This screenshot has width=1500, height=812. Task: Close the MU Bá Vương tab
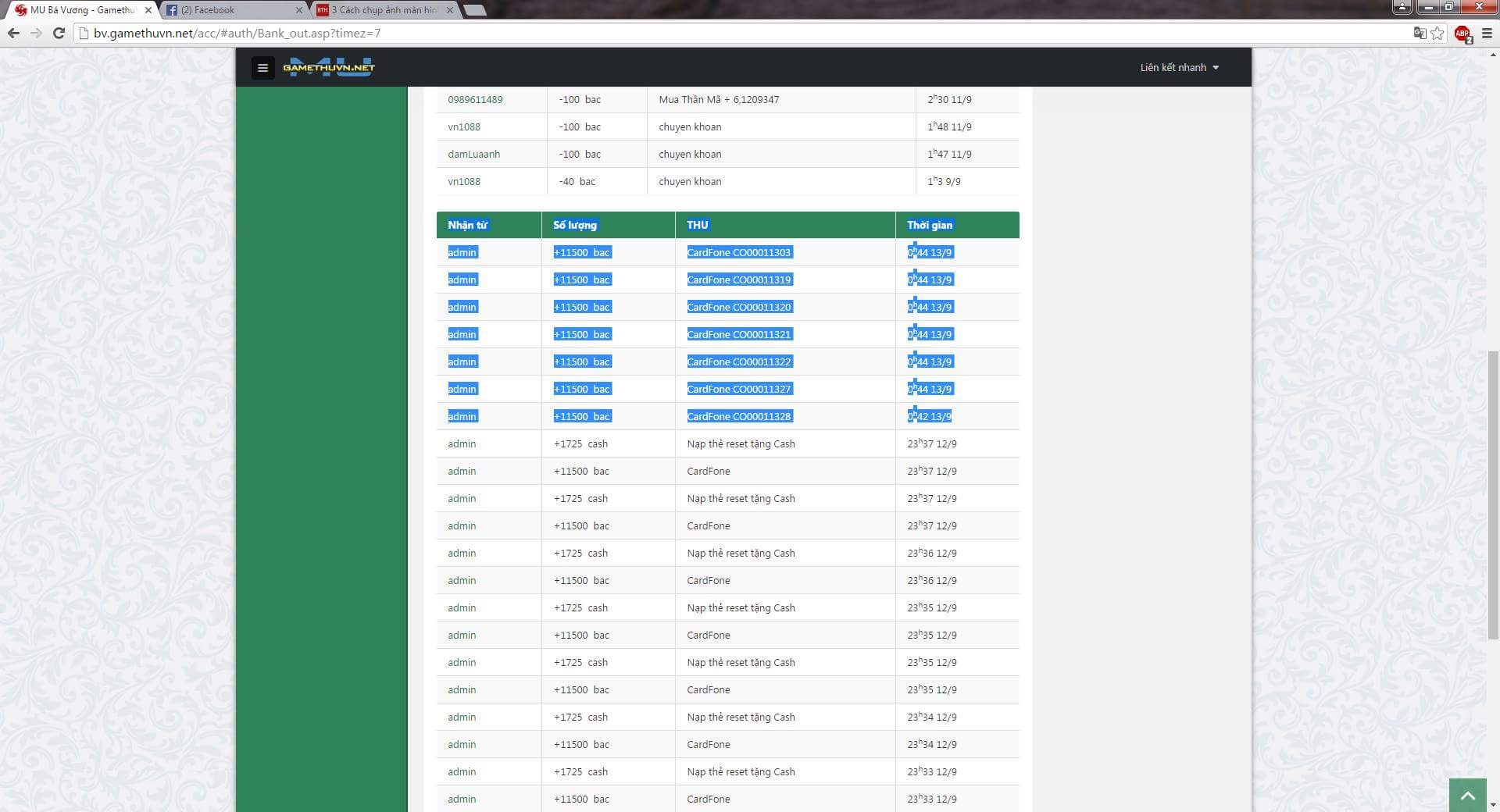[x=148, y=10]
